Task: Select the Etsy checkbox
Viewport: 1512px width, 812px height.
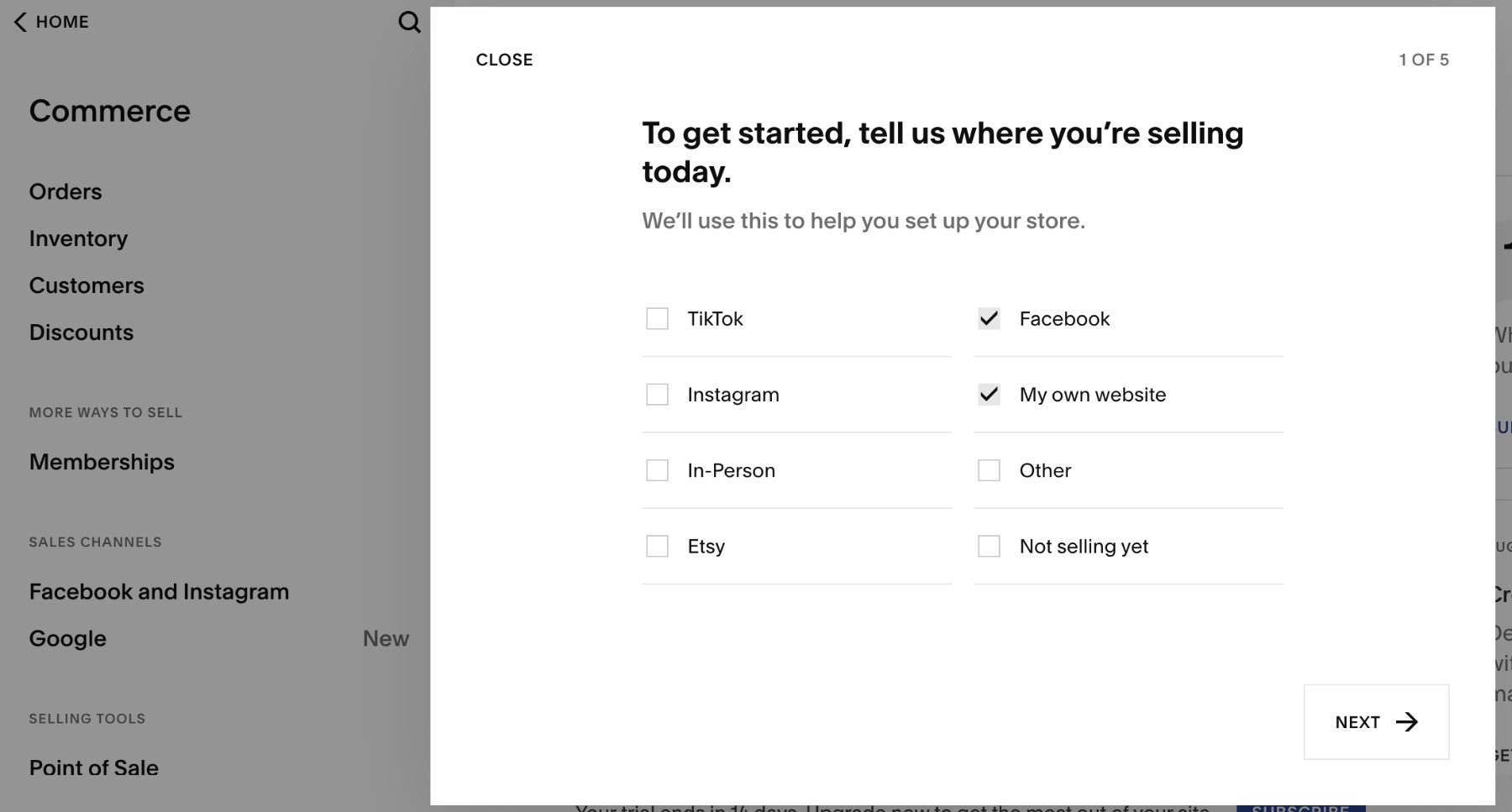Action: 657,546
